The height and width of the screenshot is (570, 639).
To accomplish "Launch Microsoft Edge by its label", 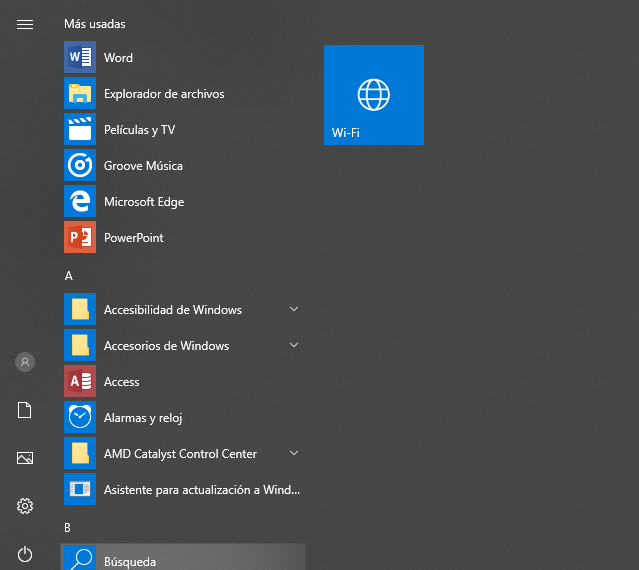I will (144, 202).
